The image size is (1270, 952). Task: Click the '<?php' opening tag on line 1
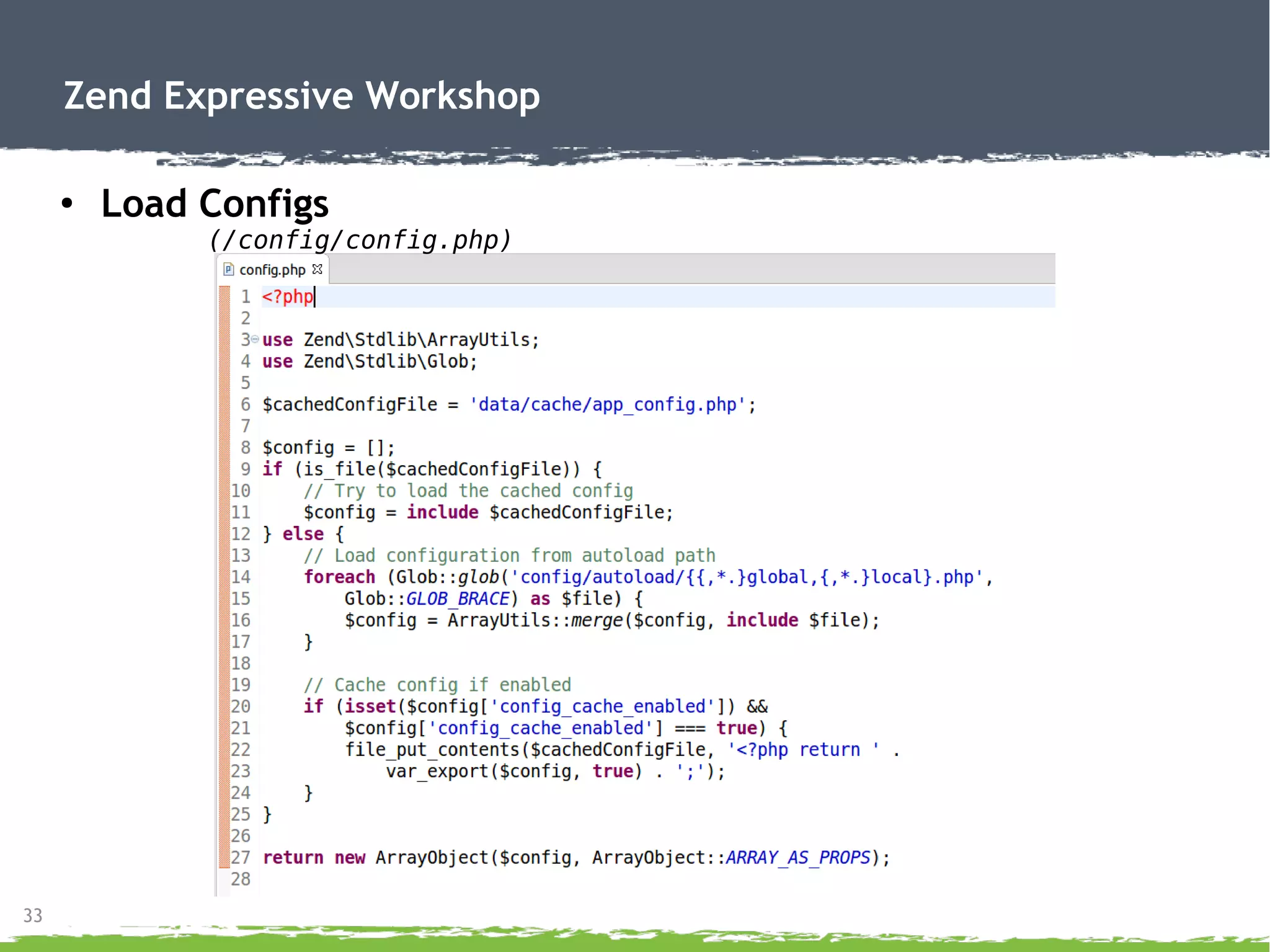point(288,296)
